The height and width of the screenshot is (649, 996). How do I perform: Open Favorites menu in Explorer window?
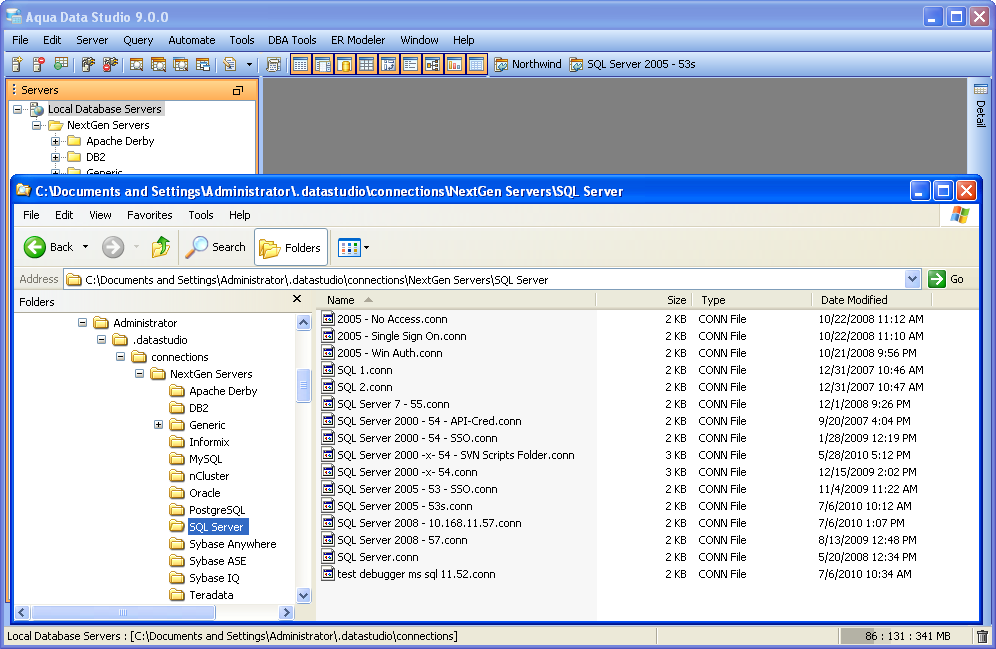click(149, 215)
